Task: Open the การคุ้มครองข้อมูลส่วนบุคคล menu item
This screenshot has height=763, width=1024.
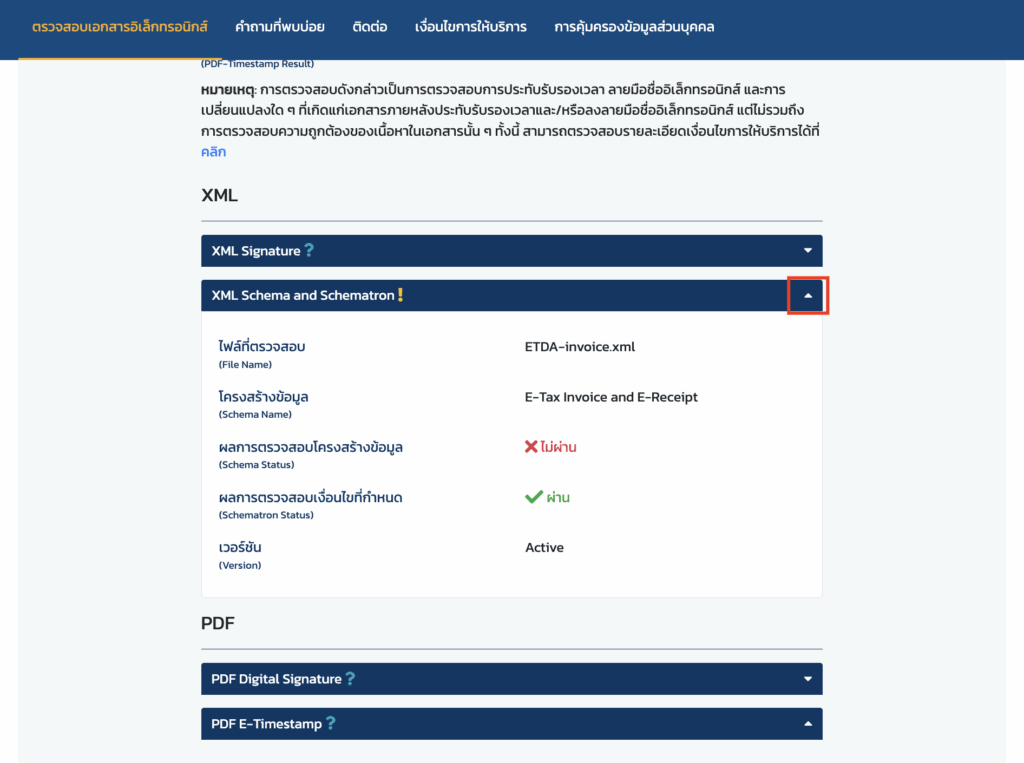Action: [x=635, y=27]
